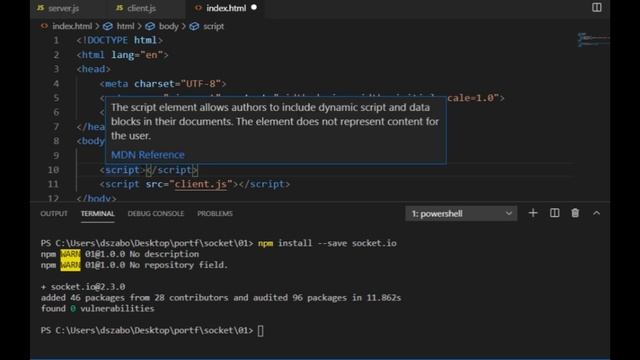
Task: Click the body breadcrumb item
Action: tap(169, 26)
